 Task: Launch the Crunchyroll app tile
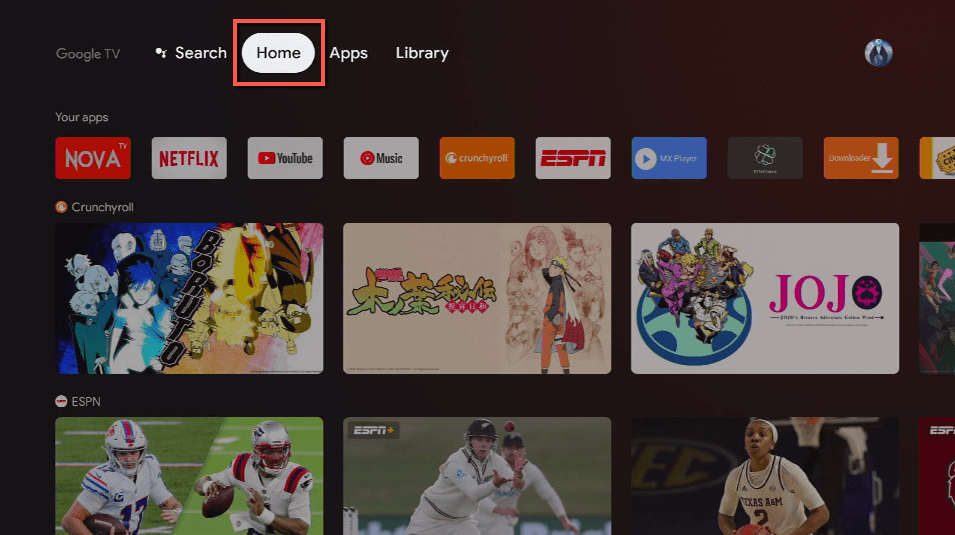(x=477, y=158)
